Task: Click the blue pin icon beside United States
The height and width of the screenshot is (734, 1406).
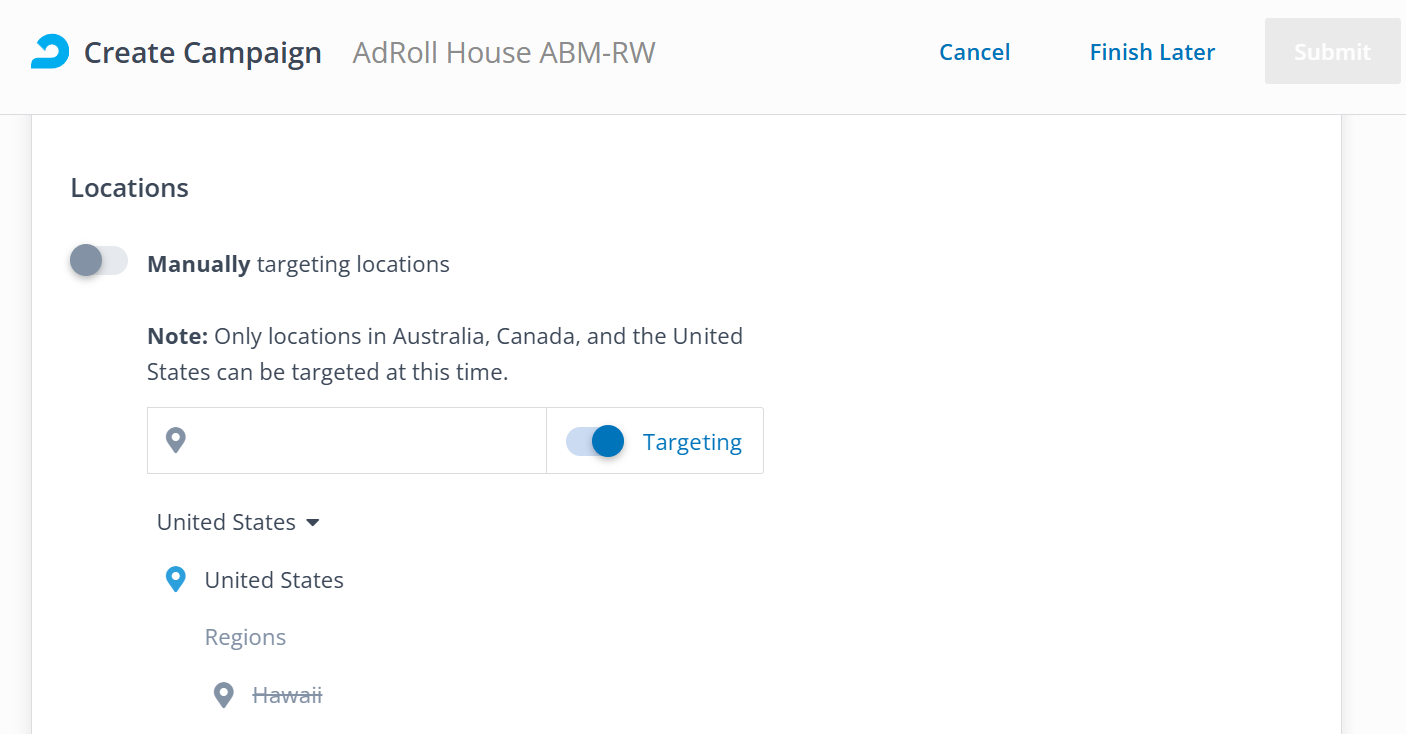Action: tap(176, 580)
